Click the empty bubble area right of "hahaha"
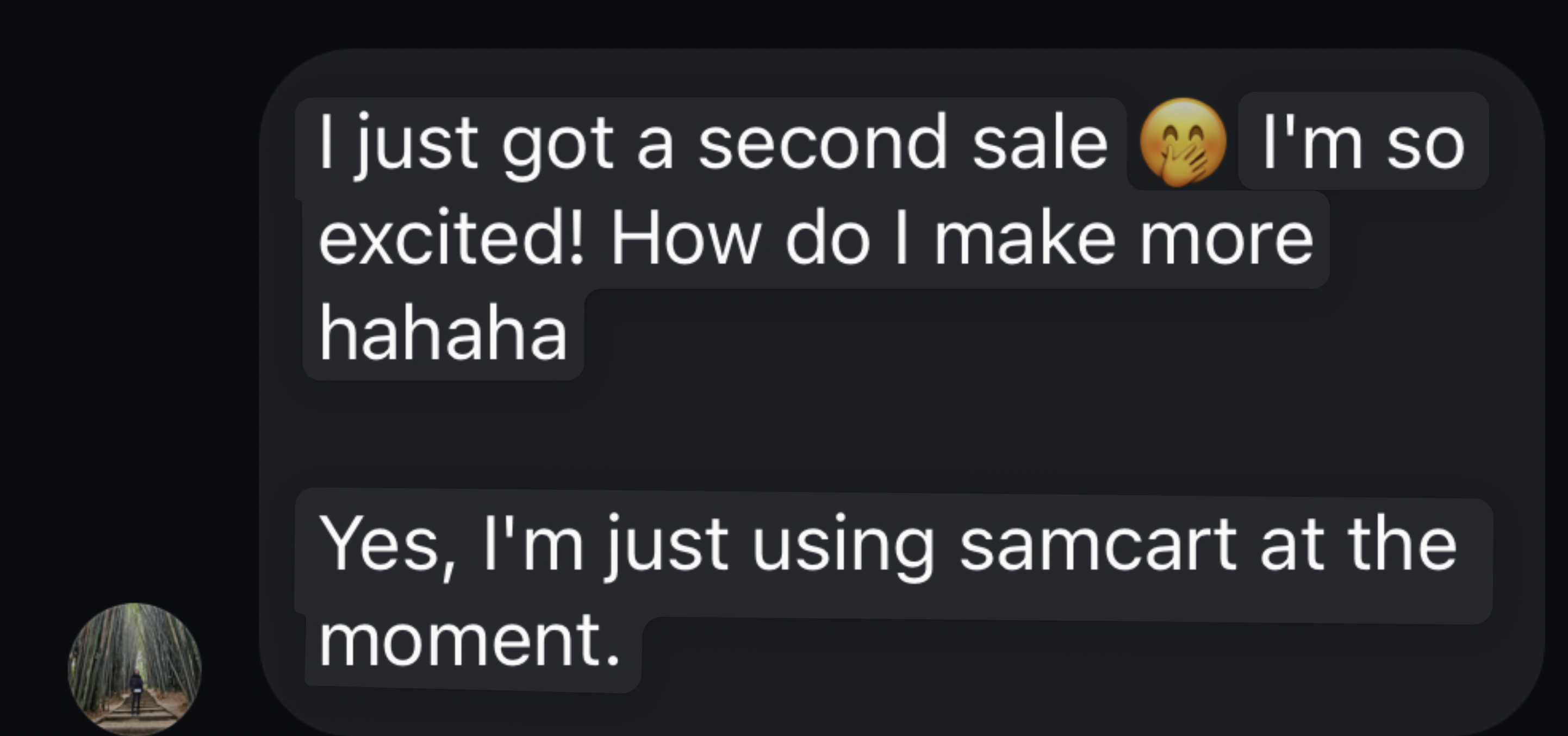This screenshot has width=1568, height=736. coord(1035,335)
